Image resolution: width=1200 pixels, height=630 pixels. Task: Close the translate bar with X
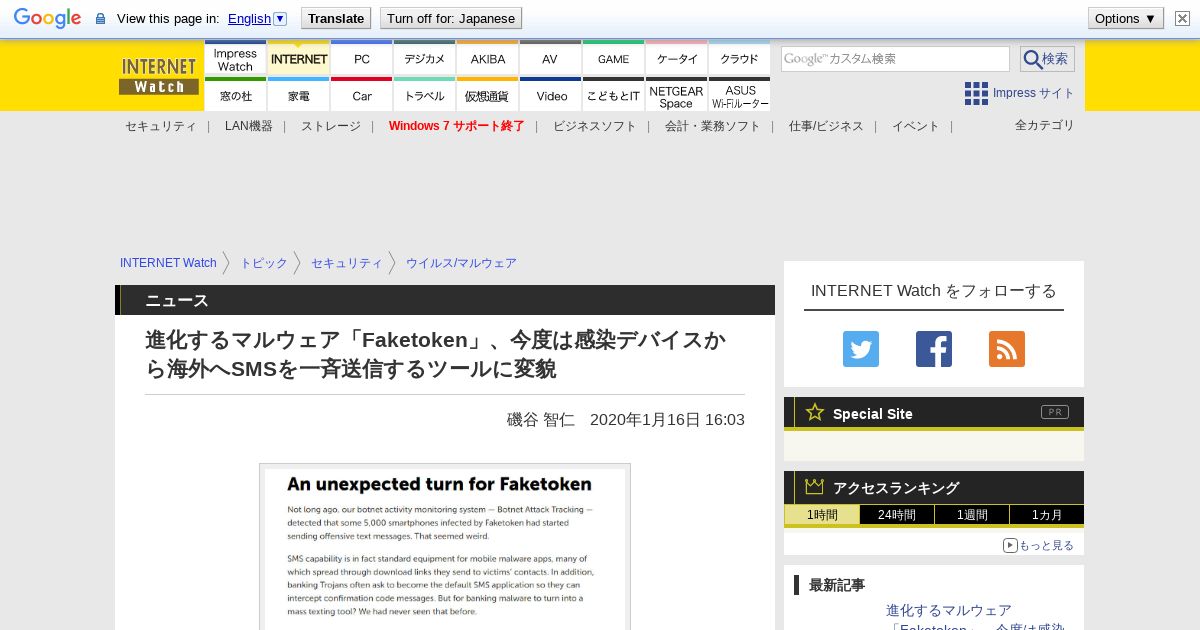click(x=1182, y=18)
